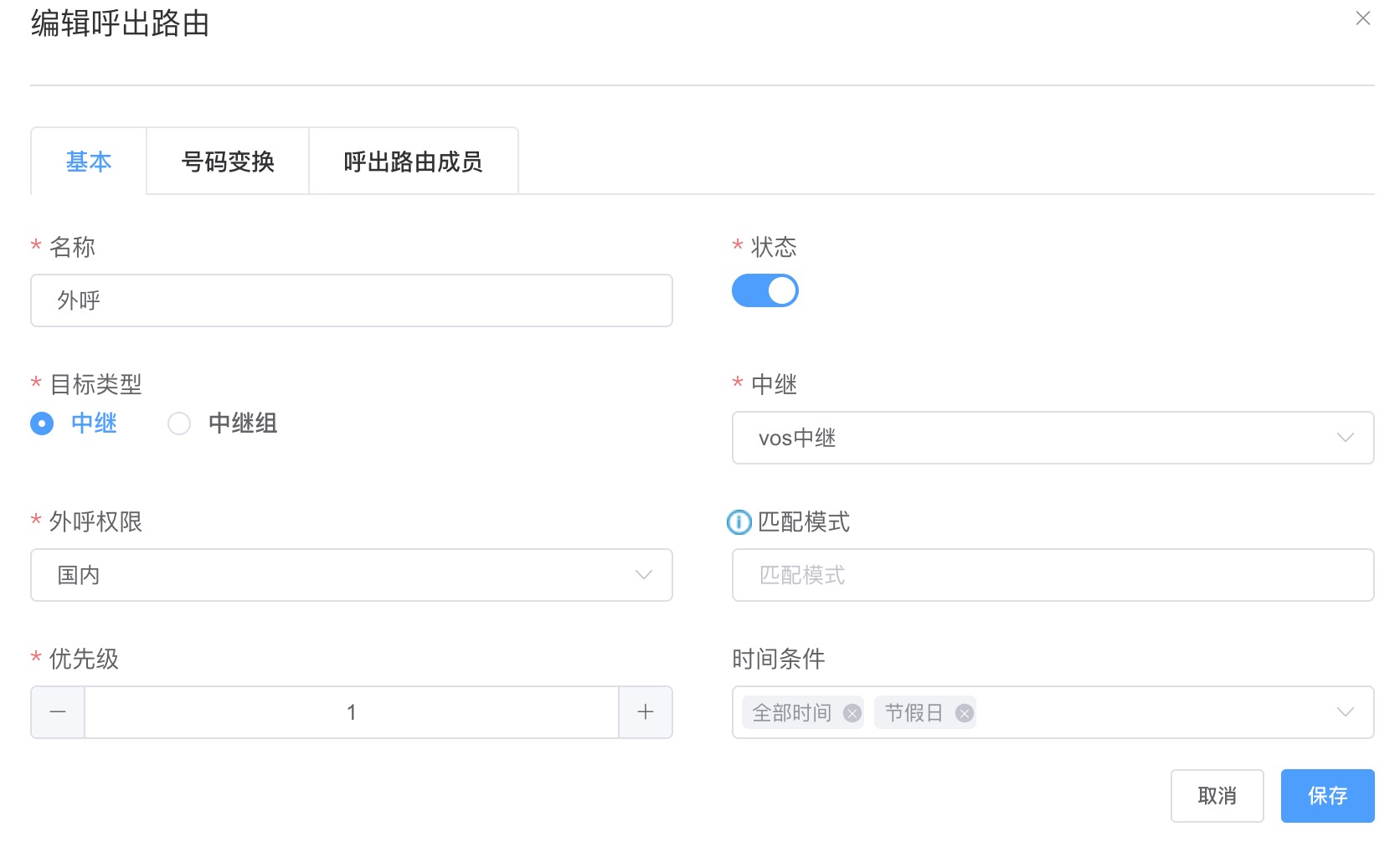Click the 名称 input containing 外呼

351,300
